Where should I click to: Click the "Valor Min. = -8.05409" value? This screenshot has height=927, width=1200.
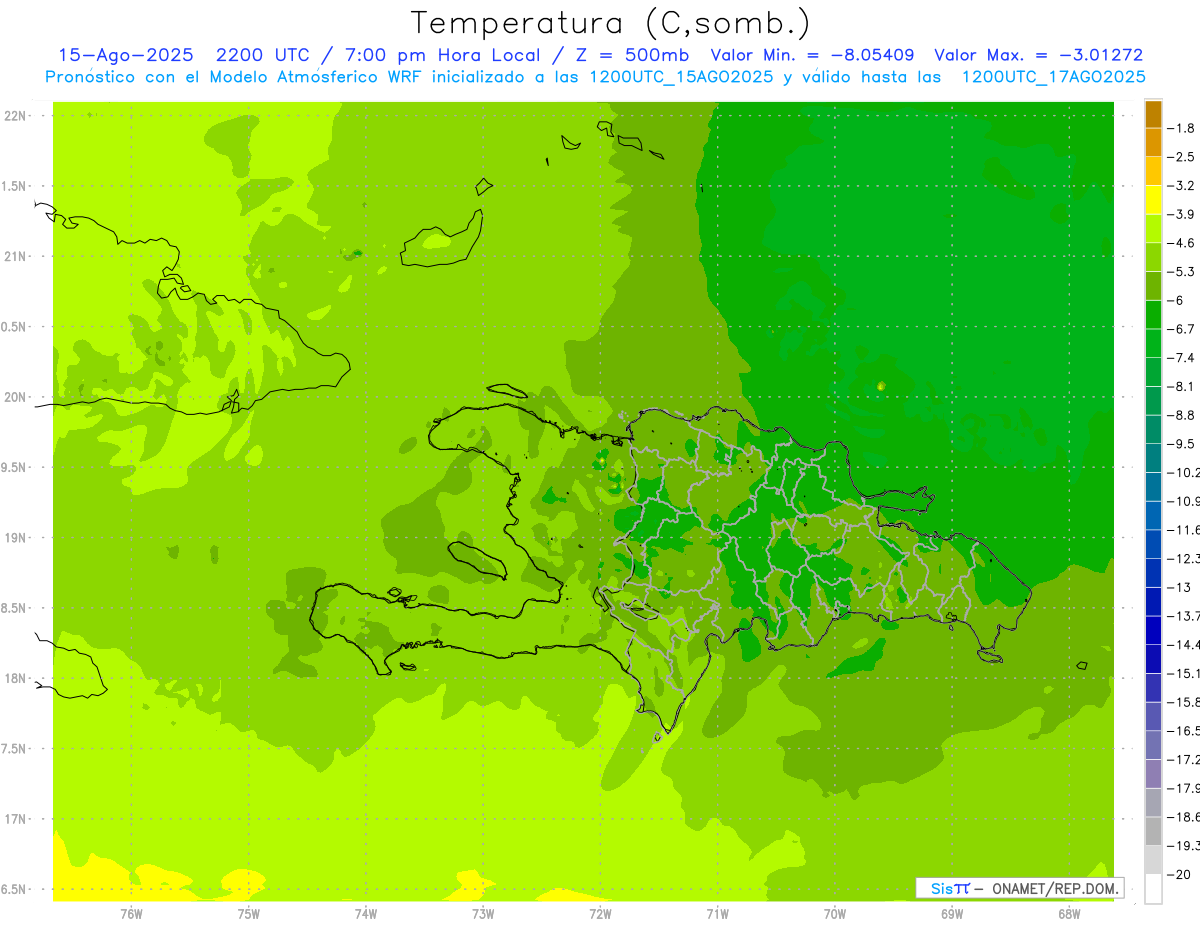click(x=812, y=55)
